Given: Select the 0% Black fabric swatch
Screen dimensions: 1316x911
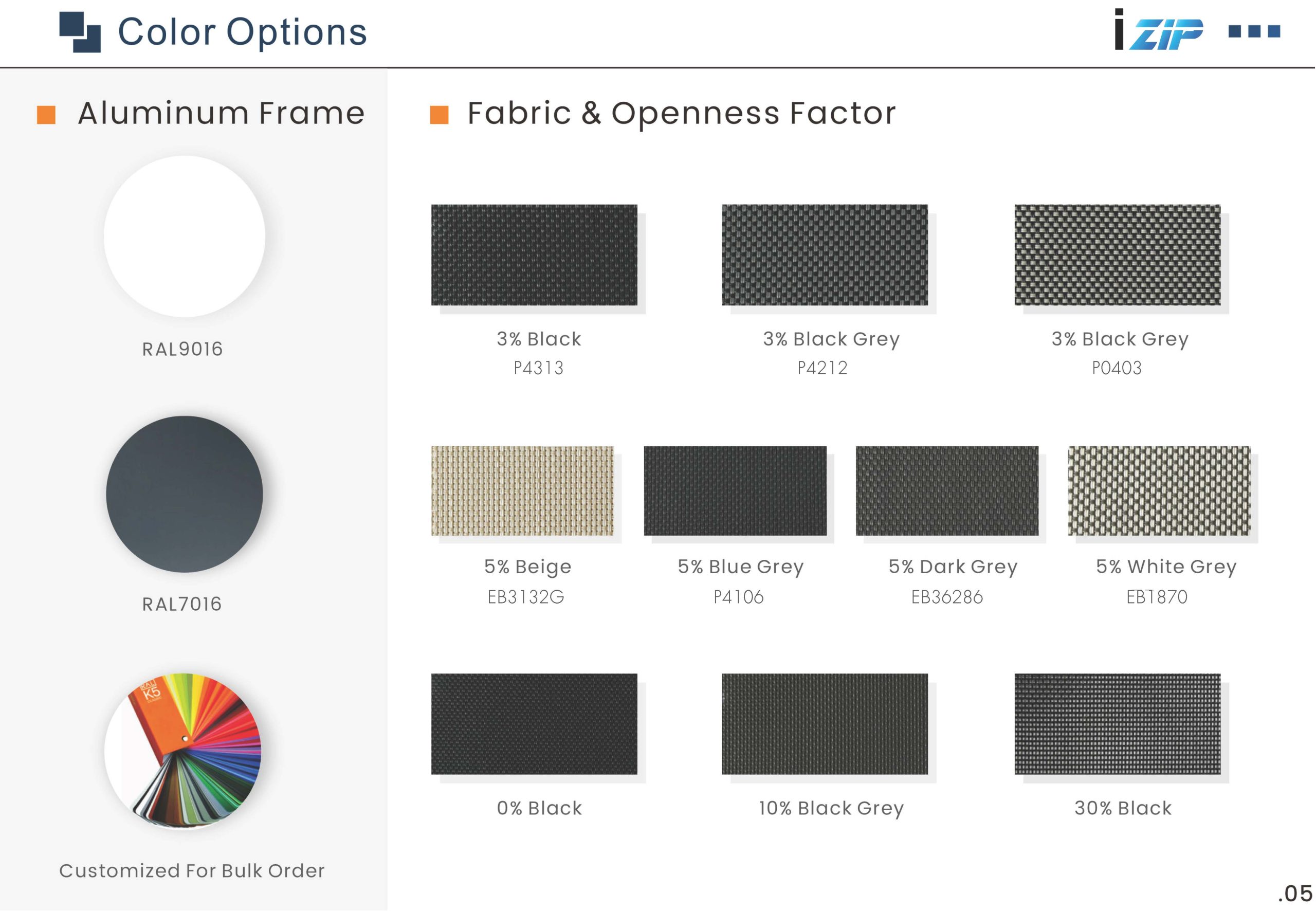Looking at the screenshot, I should tap(534, 724).
